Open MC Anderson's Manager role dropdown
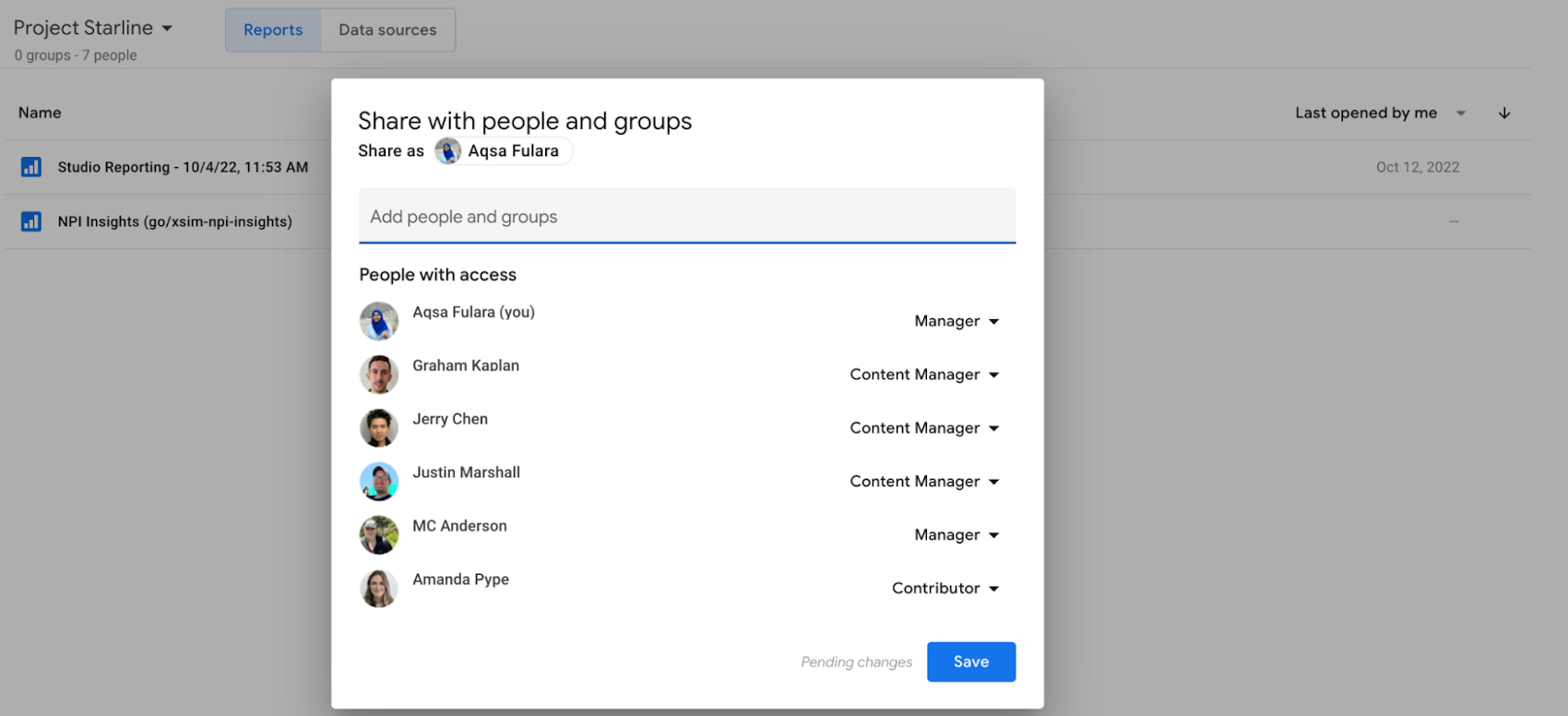The image size is (1568, 716). (956, 535)
